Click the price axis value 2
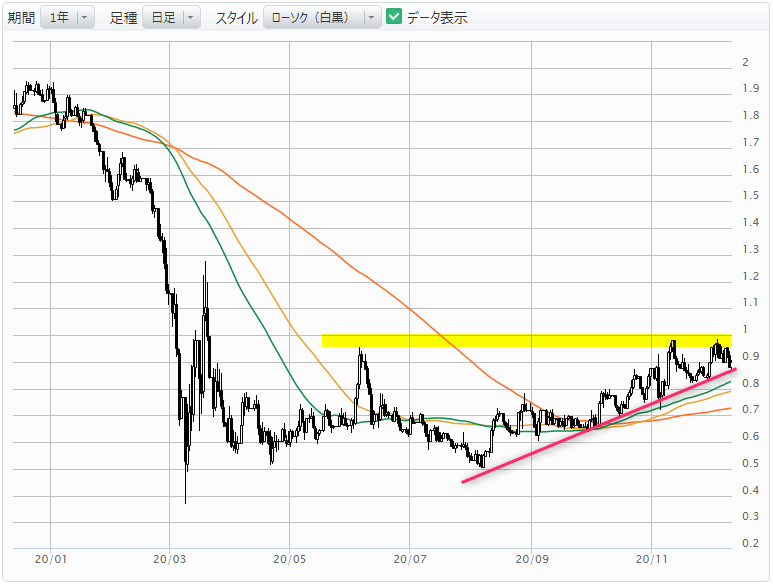 [x=745, y=62]
